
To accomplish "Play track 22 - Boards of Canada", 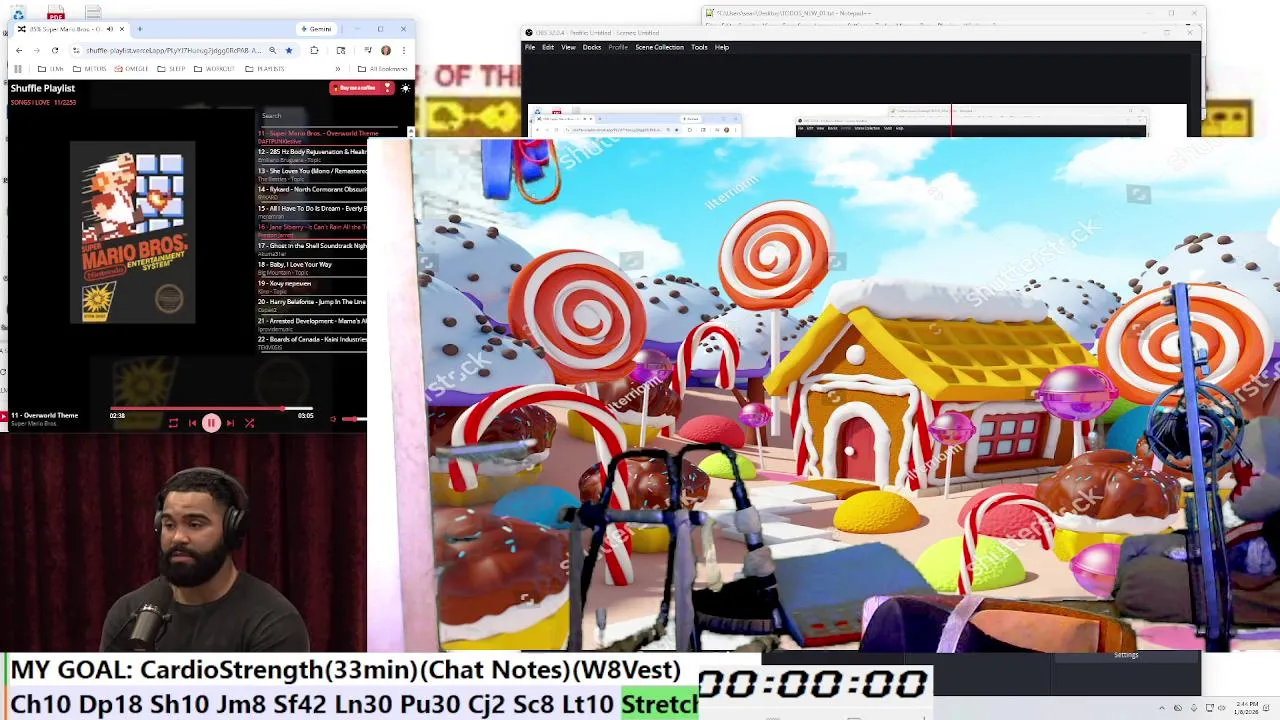I will [312, 342].
